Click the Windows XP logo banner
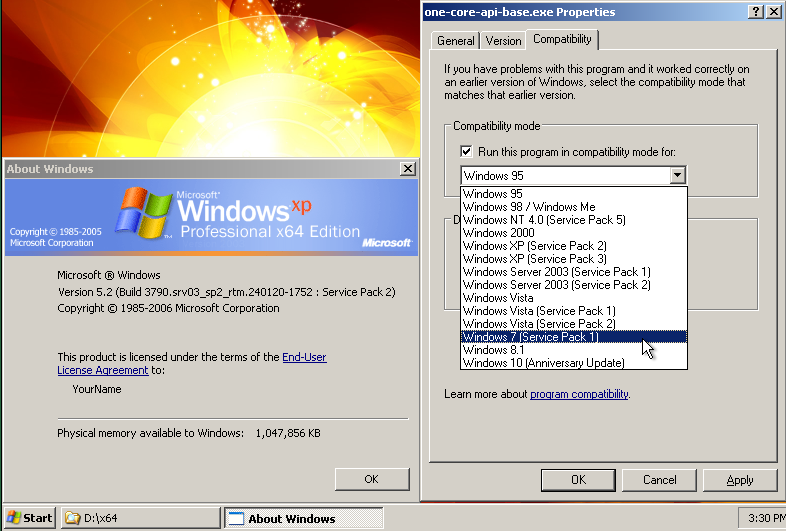The image size is (786, 531). pos(211,218)
